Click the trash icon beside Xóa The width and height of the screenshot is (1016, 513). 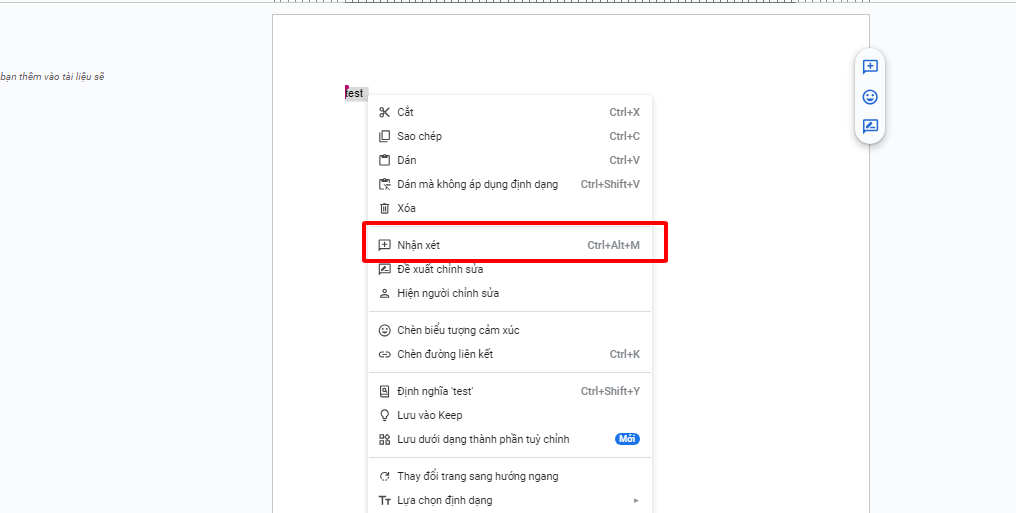point(384,208)
